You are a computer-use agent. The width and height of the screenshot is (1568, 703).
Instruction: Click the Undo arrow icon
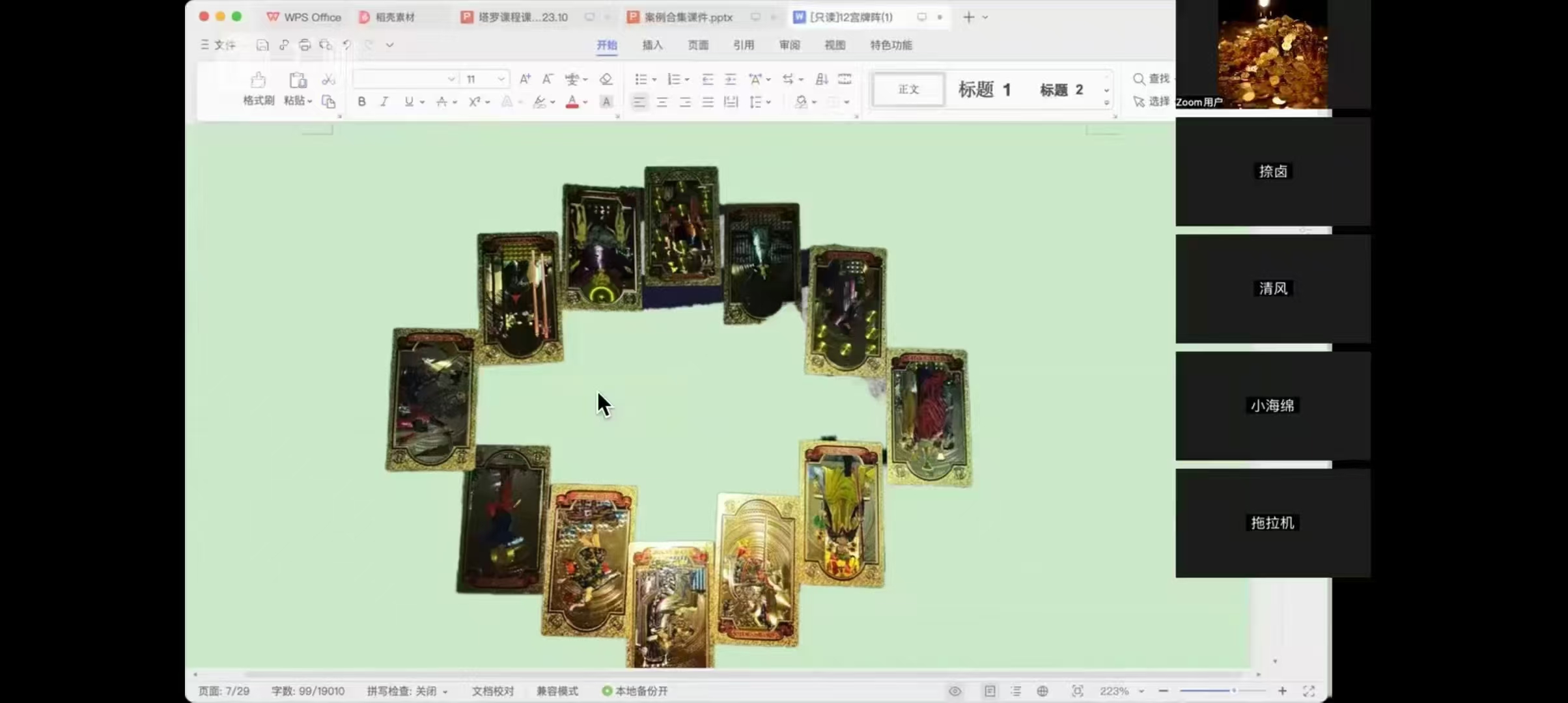pos(347,45)
